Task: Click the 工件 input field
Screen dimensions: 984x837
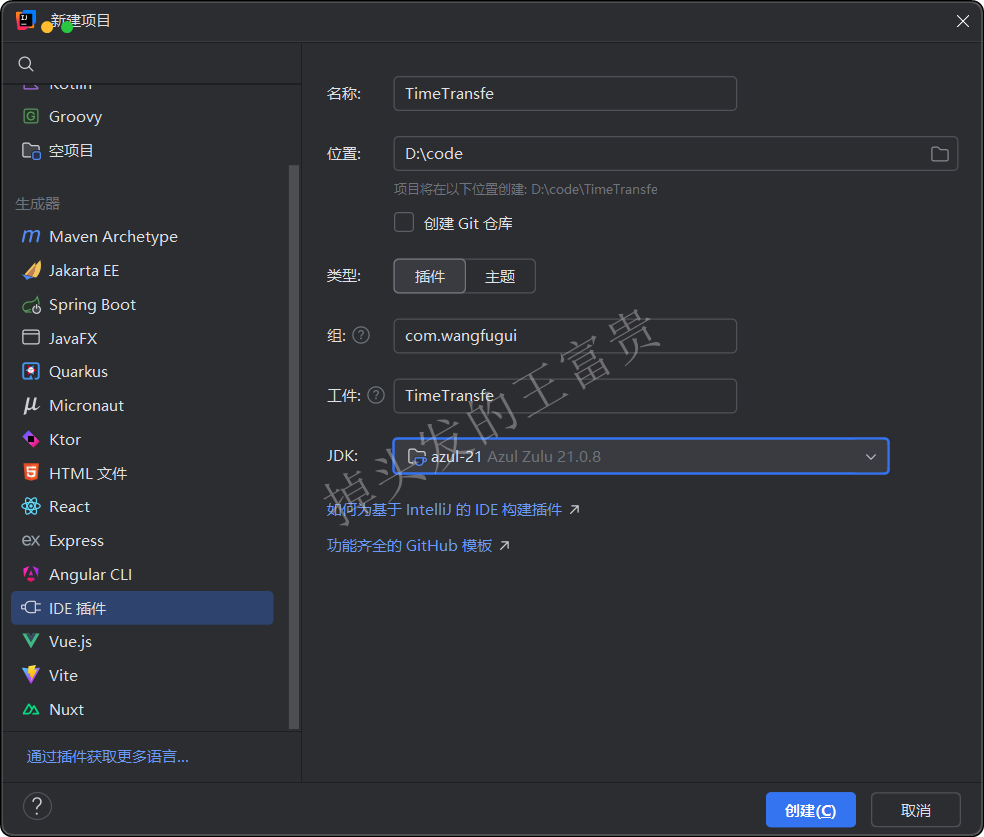Action: (x=565, y=395)
